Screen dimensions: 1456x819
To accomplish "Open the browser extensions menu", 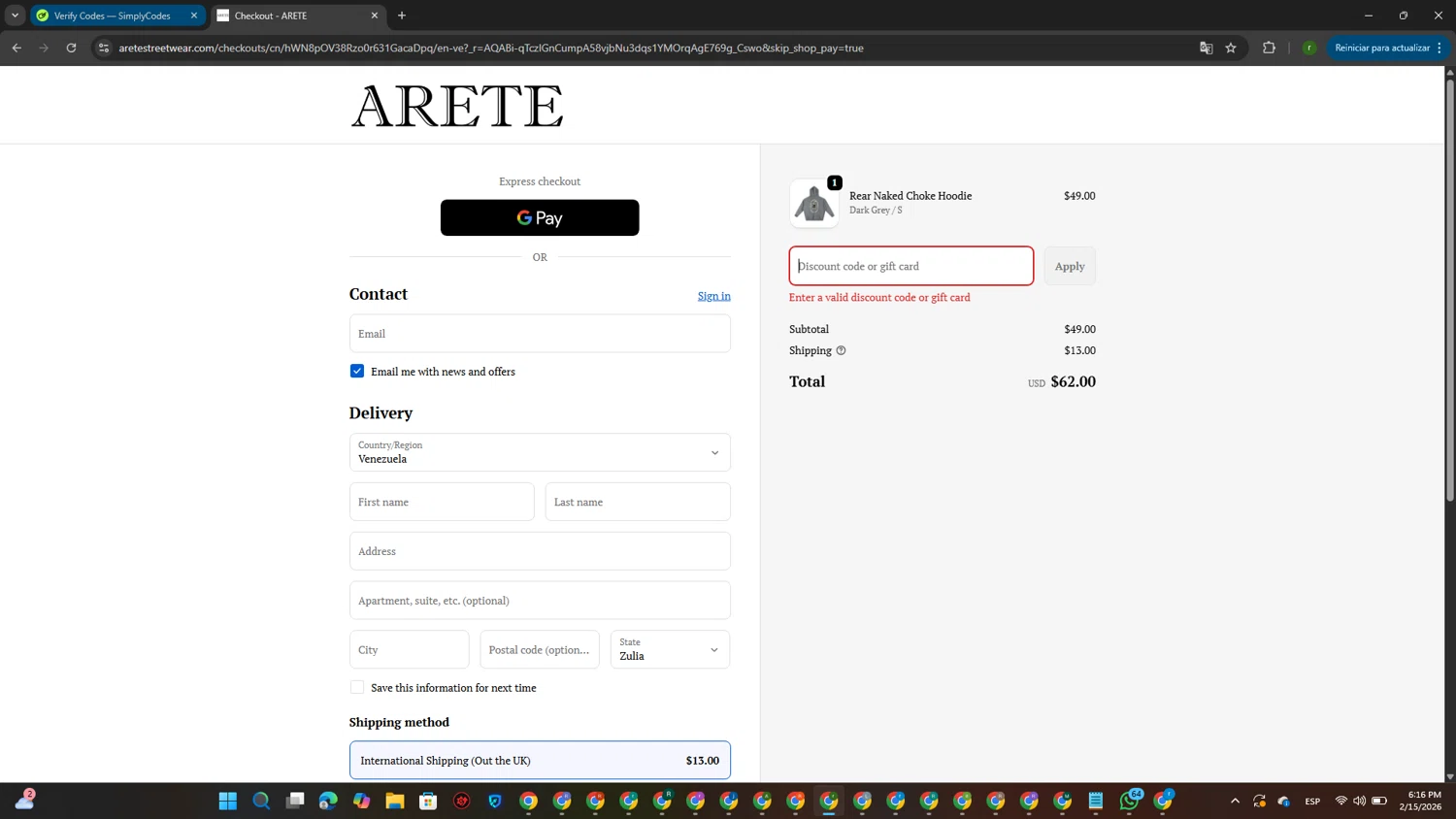I will pos(1269,48).
